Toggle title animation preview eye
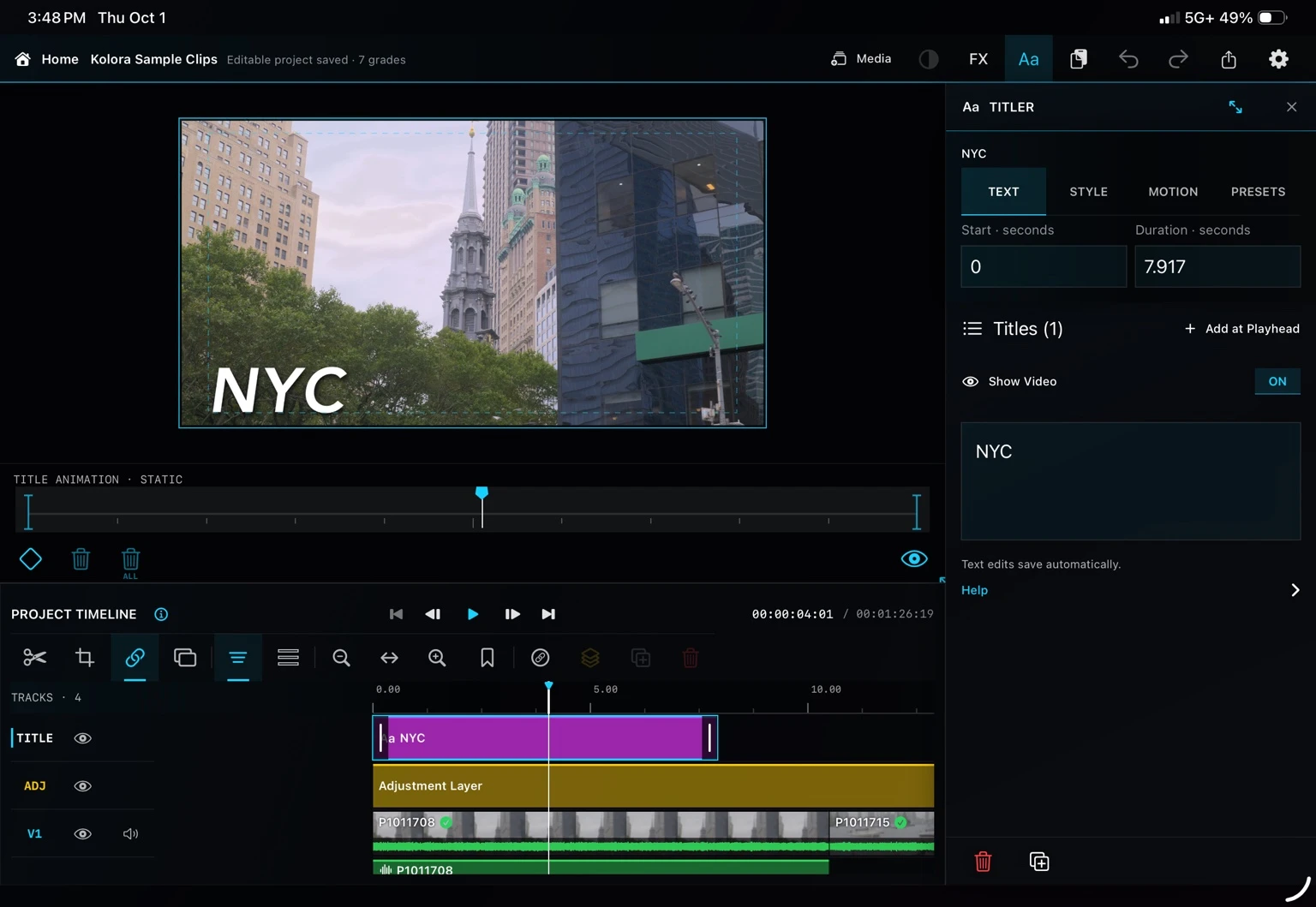Viewport: 1316px width, 907px height. coord(914,559)
